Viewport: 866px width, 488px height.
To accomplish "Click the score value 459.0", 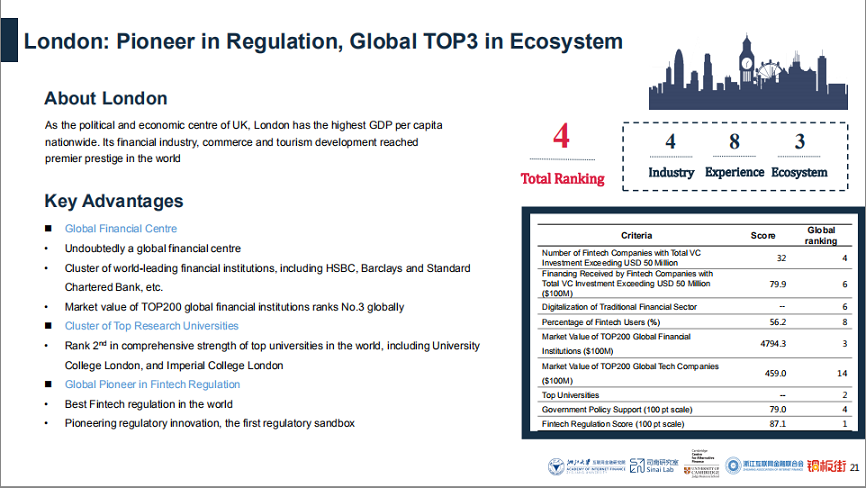I will click(775, 373).
